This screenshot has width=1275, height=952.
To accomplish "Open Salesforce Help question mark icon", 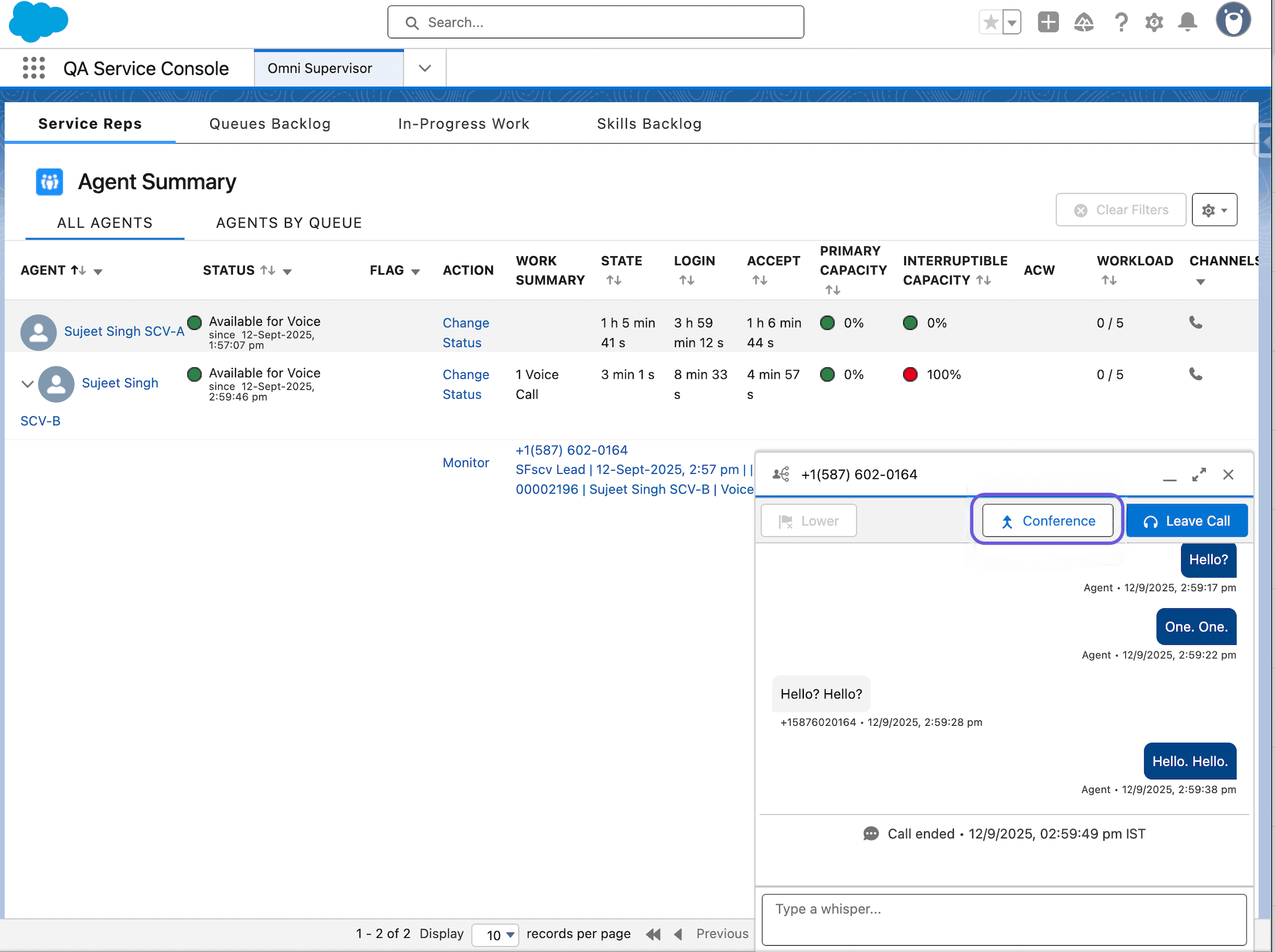I will click(1121, 22).
